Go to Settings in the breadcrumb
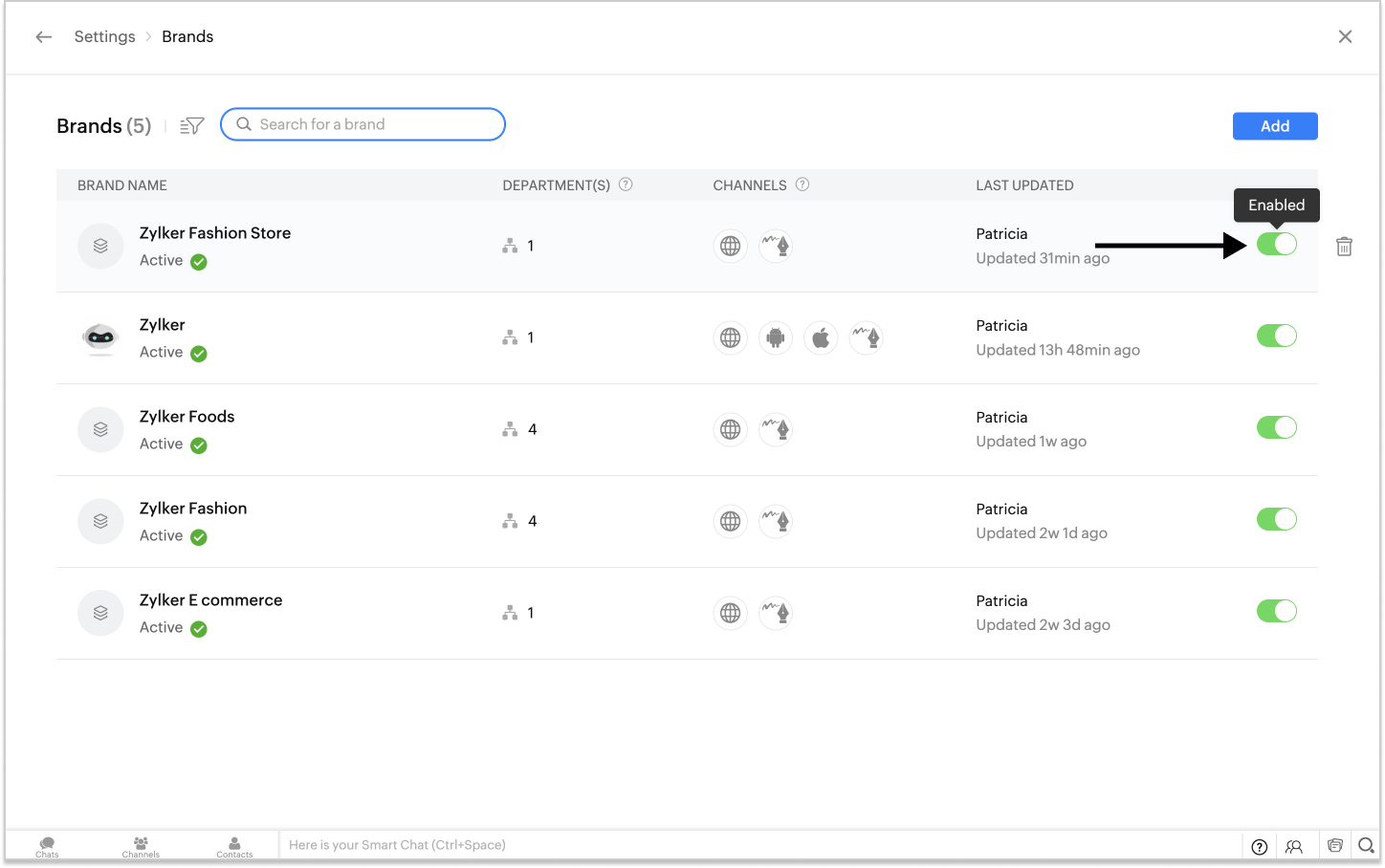The image size is (1385, 868). [x=105, y=37]
